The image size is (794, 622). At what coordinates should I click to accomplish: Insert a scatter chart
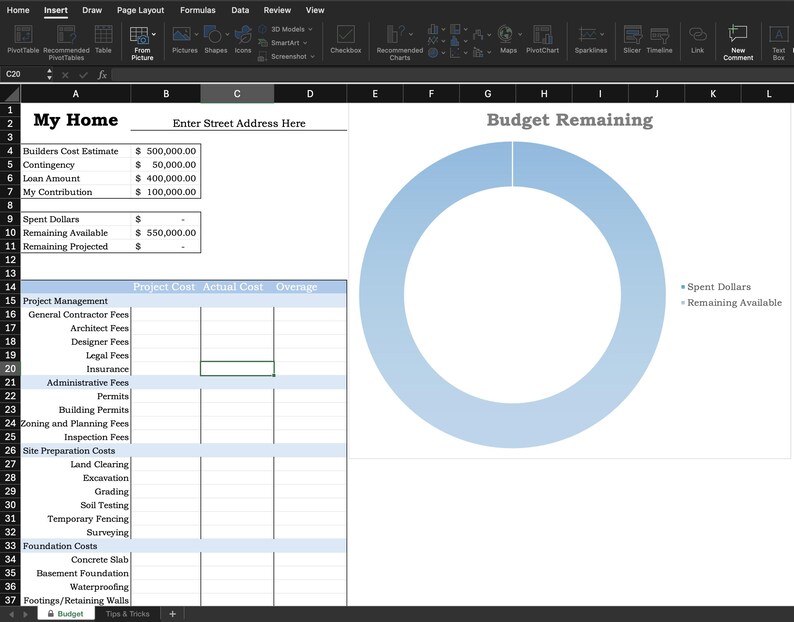pyautogui.click(x=455, y=53)
